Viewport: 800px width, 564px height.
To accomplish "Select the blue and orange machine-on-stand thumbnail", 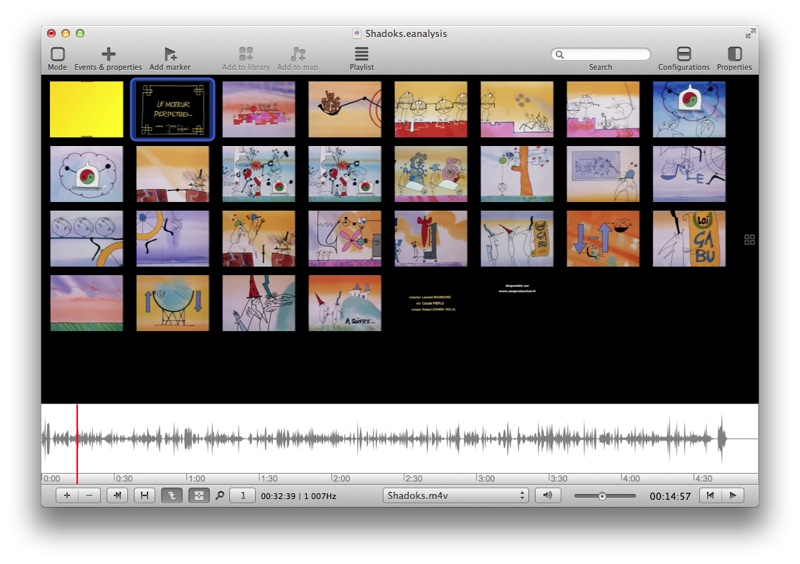I will [x=172, y=303].
